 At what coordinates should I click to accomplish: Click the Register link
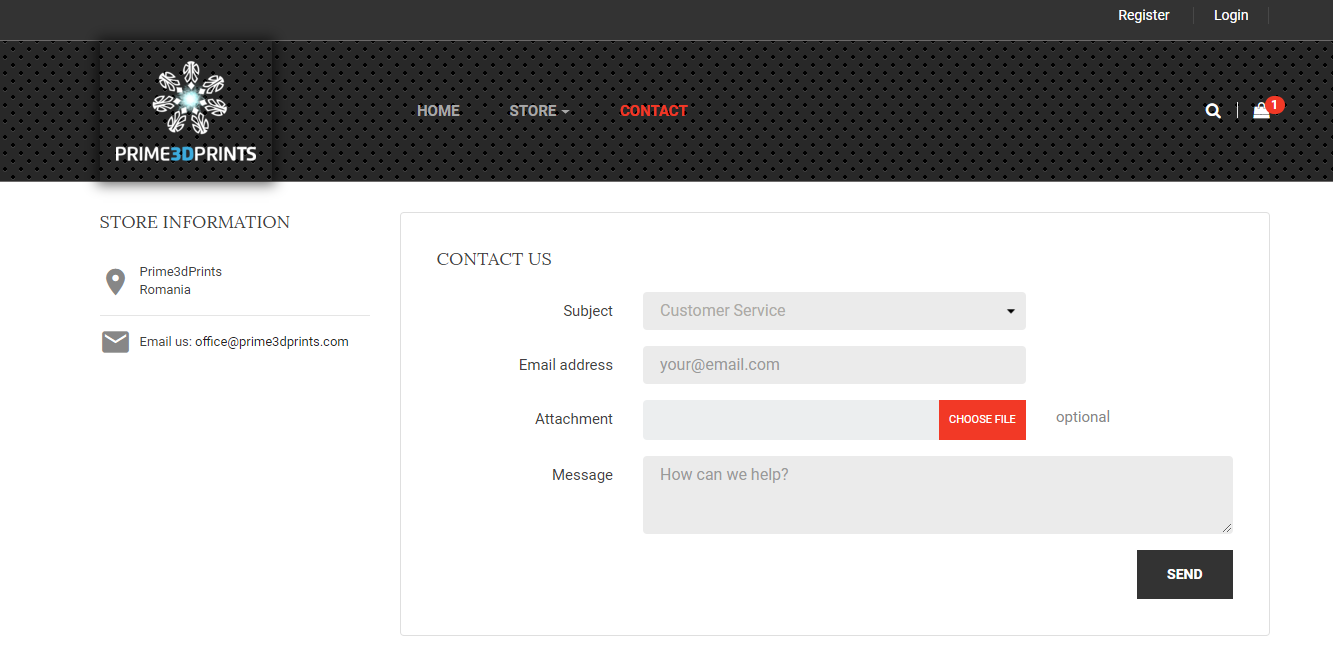pos(1144,15)
